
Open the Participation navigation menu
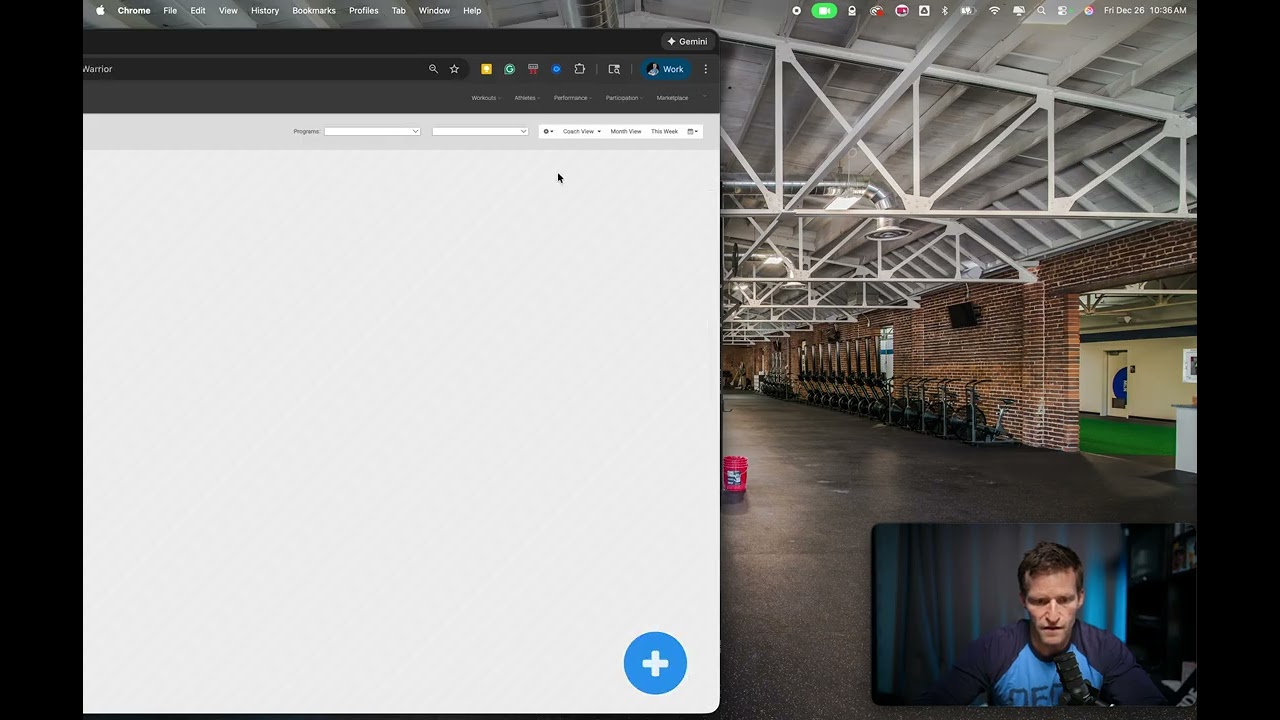pyautogui.click(x=623, y=98)
